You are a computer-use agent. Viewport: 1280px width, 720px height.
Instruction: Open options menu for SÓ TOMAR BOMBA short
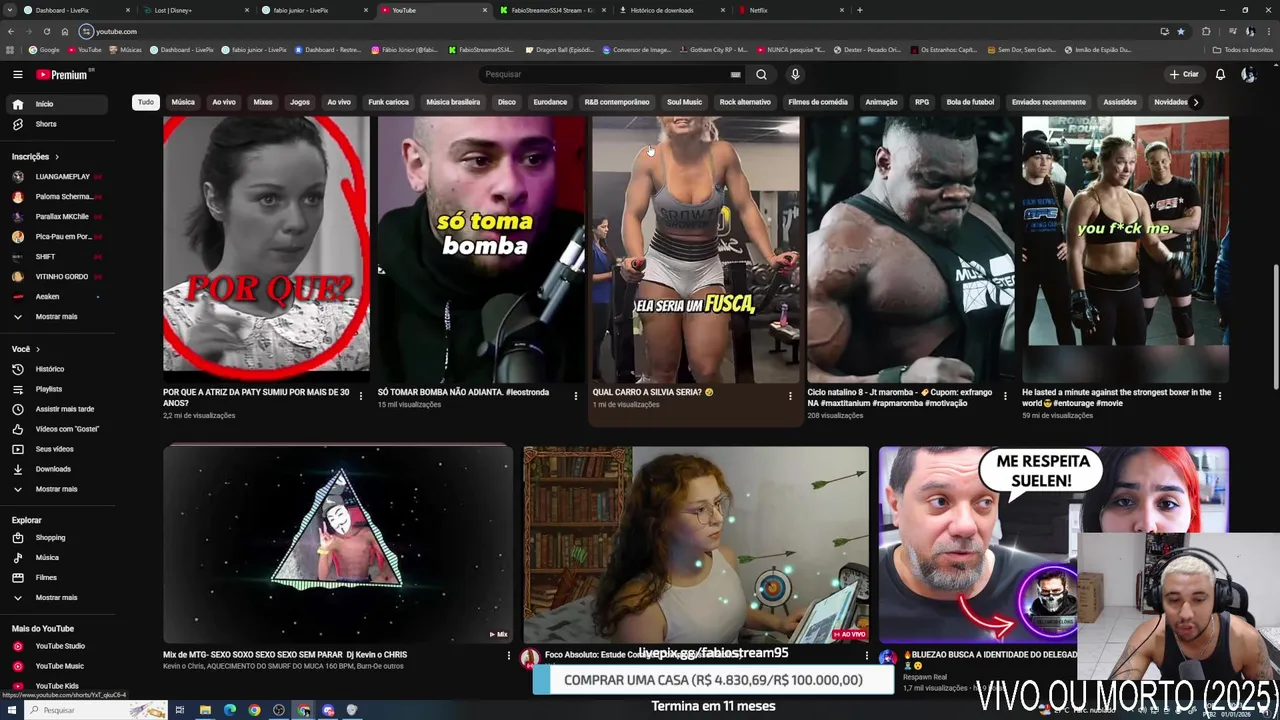point(575,396)
